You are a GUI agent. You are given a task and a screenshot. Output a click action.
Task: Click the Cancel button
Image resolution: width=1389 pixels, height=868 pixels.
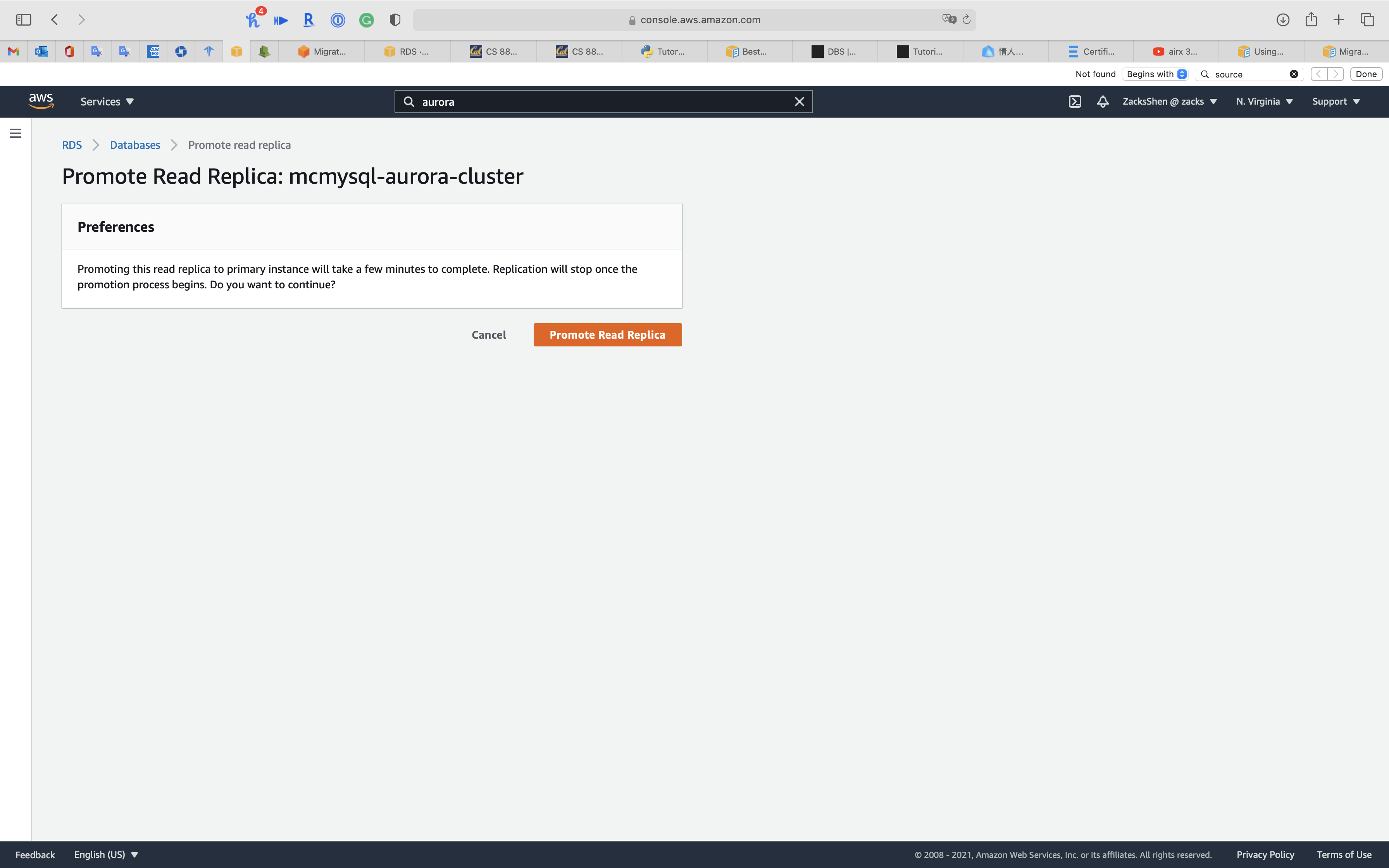click(488, 335)
